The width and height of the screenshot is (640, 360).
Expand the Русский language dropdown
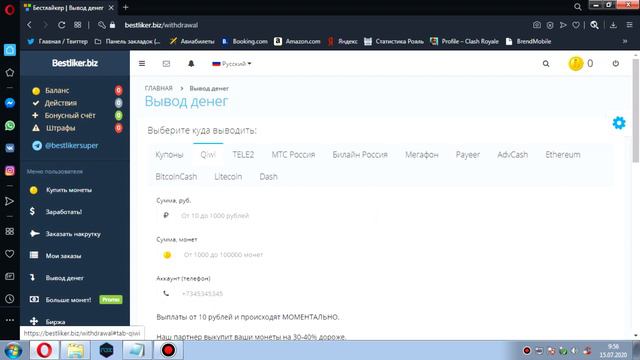(231, 64)
